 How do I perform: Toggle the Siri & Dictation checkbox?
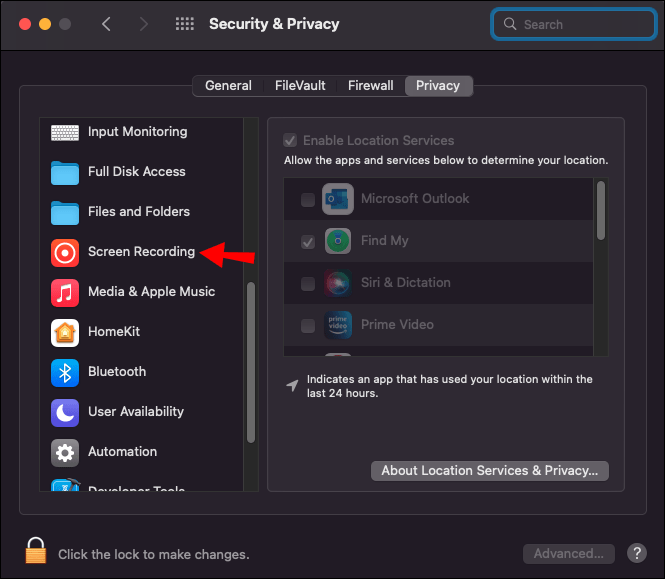click(x=307, y=283)
